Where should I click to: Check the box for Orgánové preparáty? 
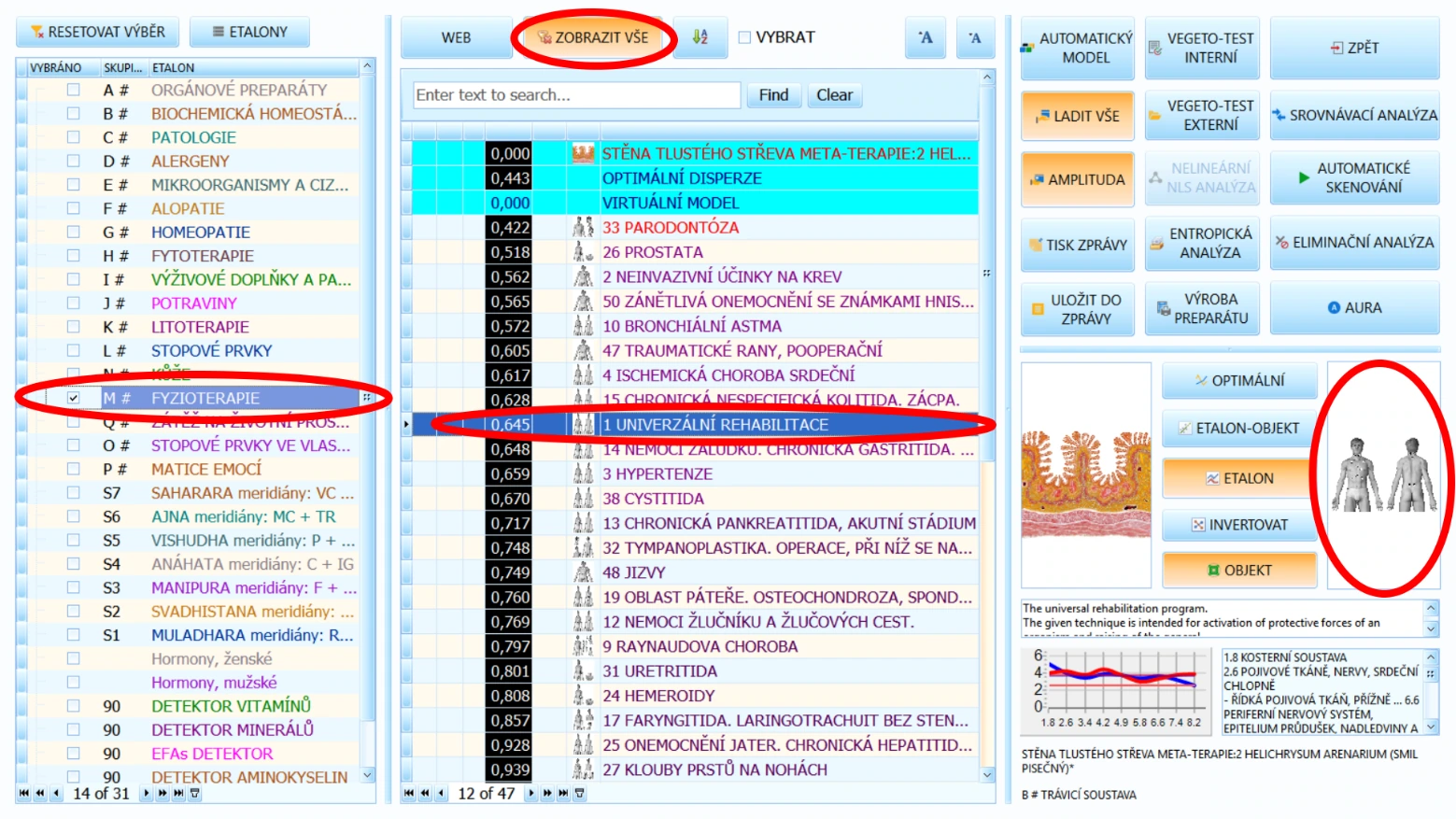tap(73, 90)
